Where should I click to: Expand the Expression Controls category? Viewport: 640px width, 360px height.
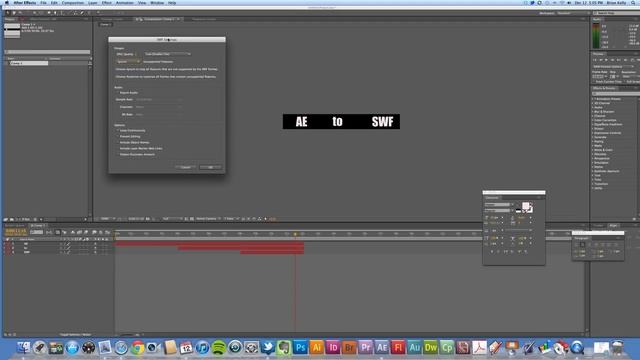point(593,133)
